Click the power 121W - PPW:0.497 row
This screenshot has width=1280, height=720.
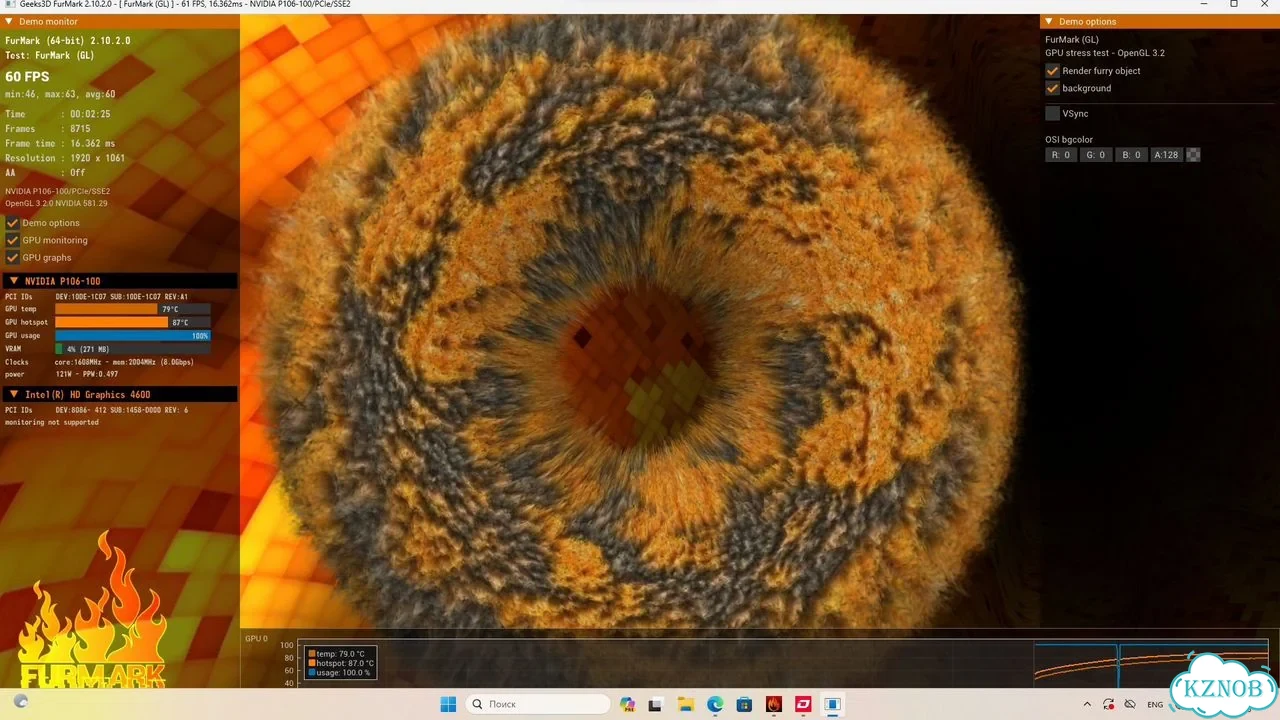[62, 374]
